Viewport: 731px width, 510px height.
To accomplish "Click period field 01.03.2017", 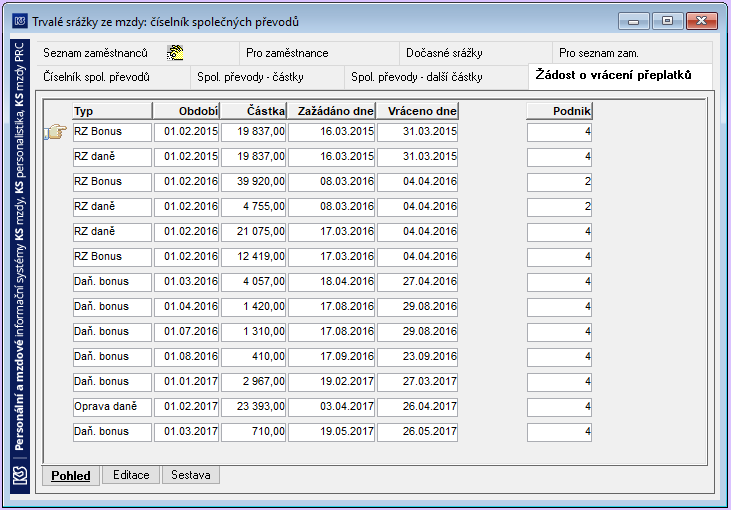I will (x=186, y=432).
